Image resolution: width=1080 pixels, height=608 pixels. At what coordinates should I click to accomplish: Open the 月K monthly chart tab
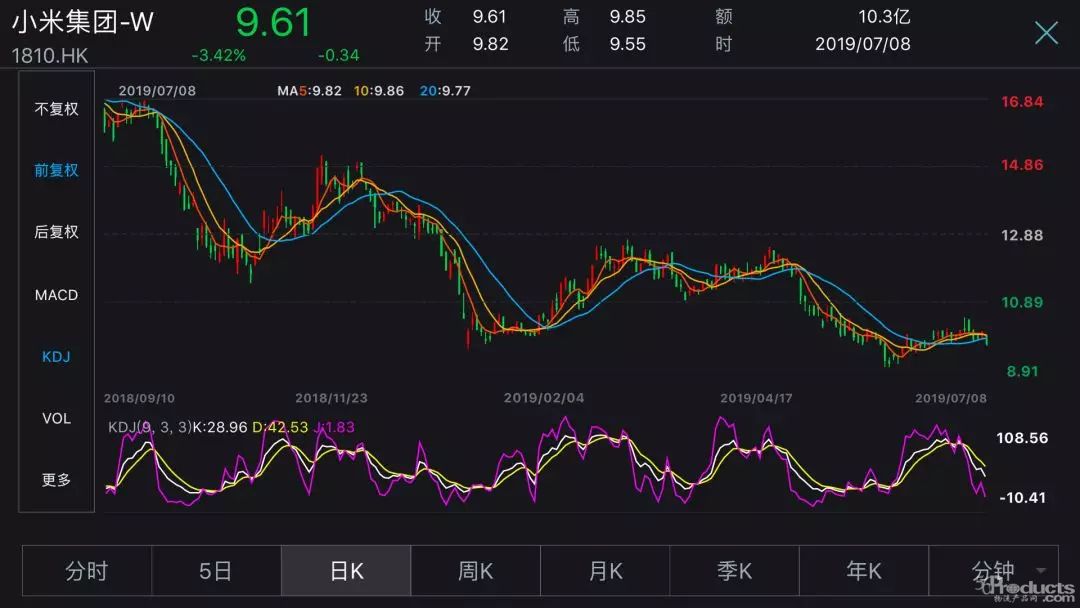click(605, 571)
